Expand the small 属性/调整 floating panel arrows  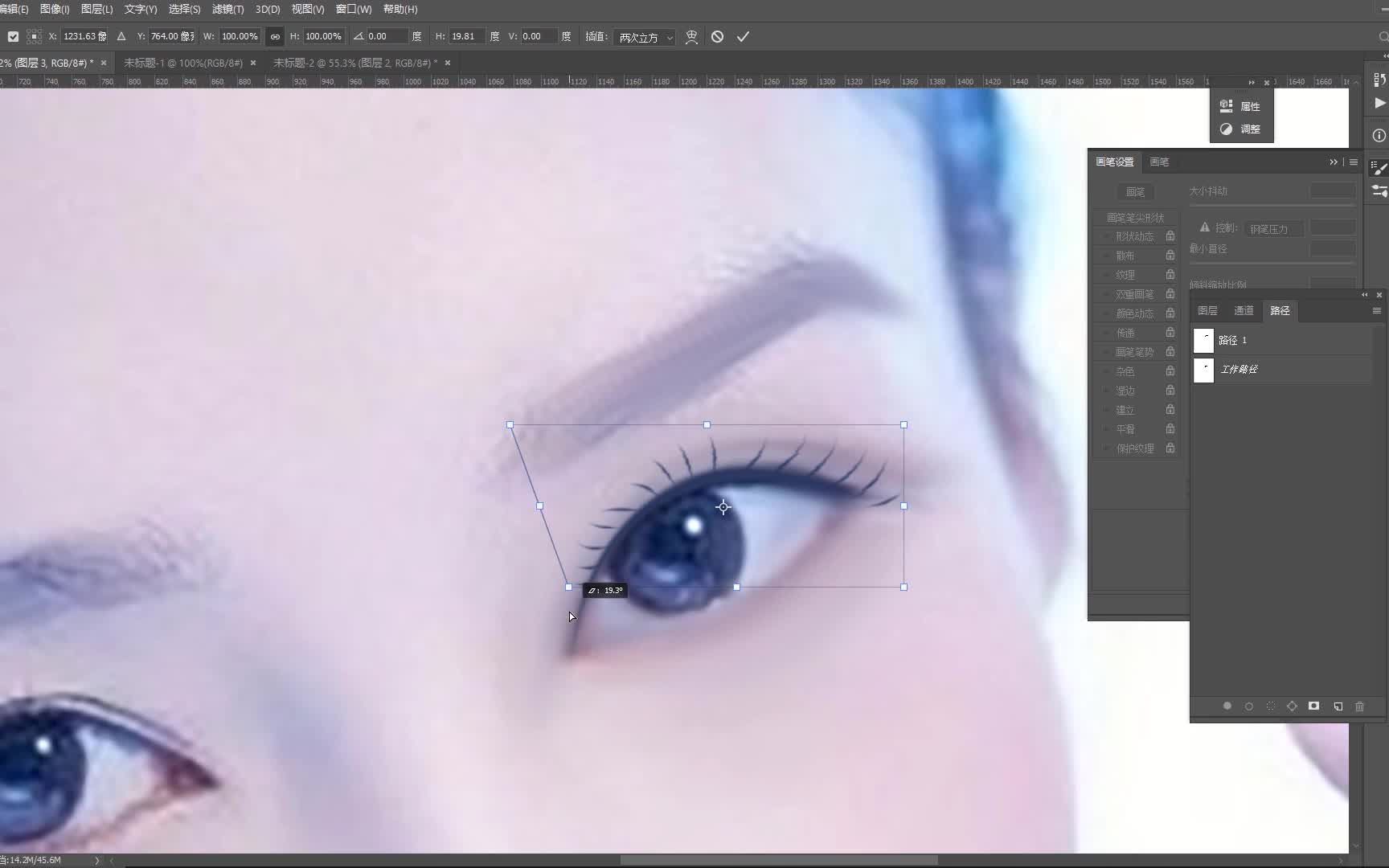(1252, 83)
